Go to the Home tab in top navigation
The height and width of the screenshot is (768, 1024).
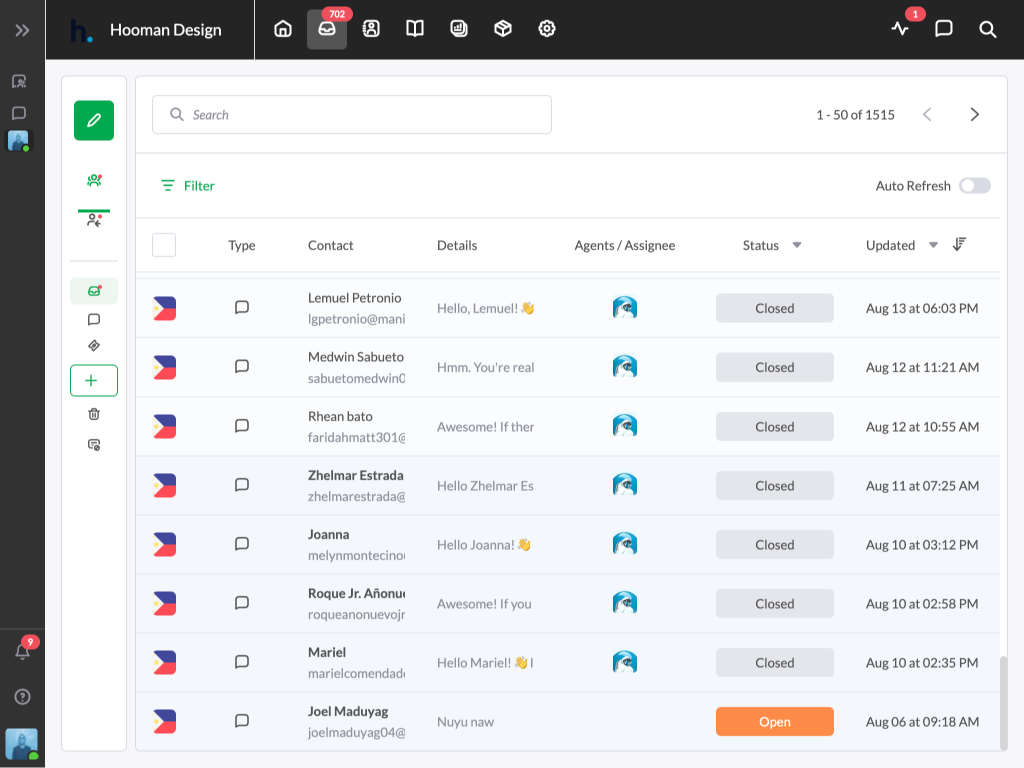click(283, 29)
